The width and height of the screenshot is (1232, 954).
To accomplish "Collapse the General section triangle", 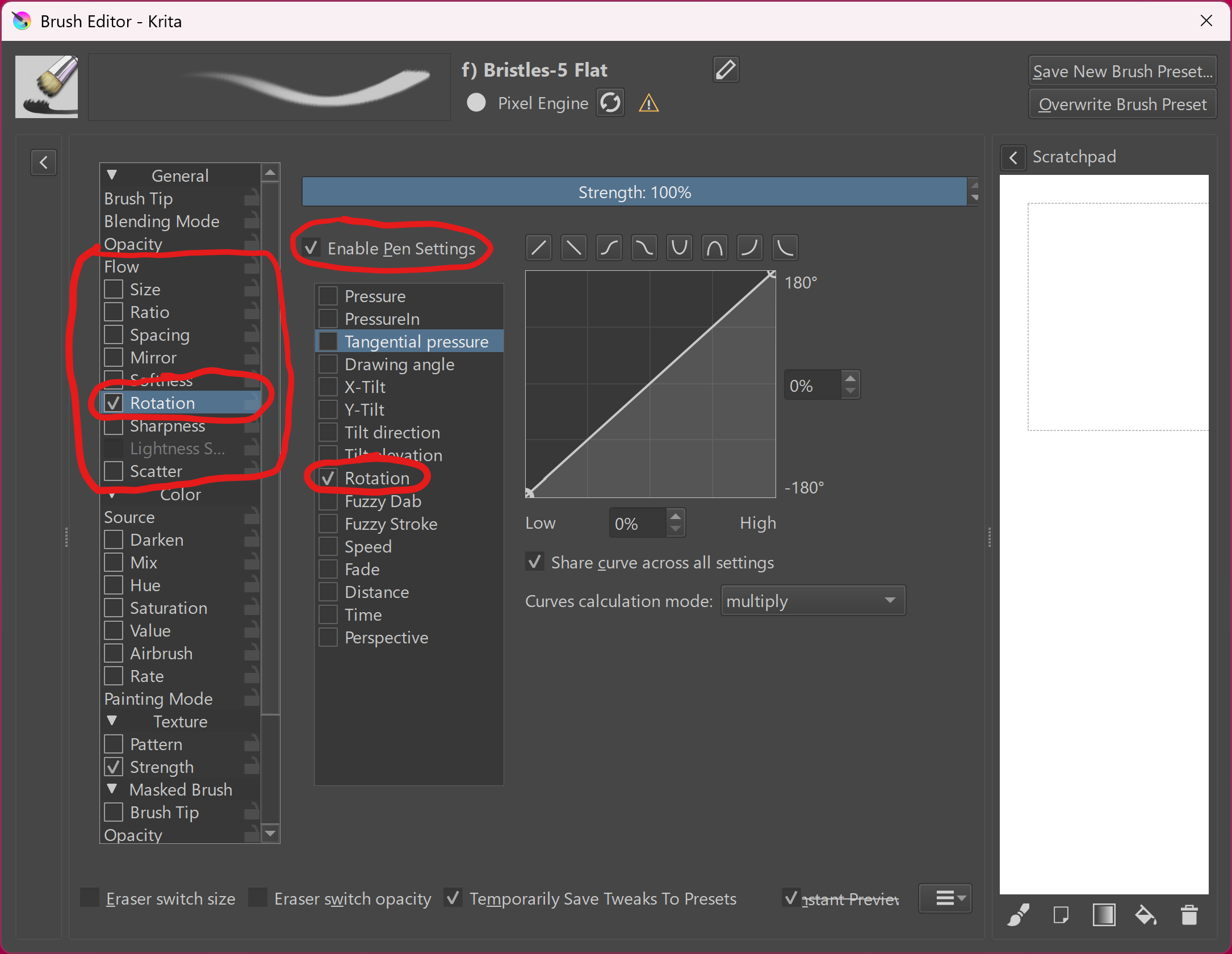I will pos(112,175).
